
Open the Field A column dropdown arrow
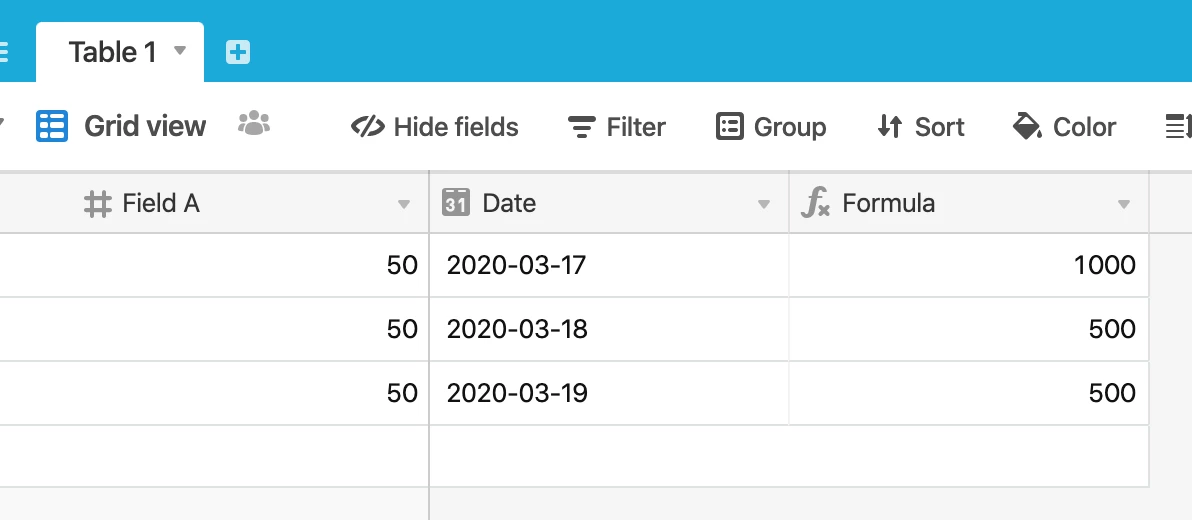point(404,204)
